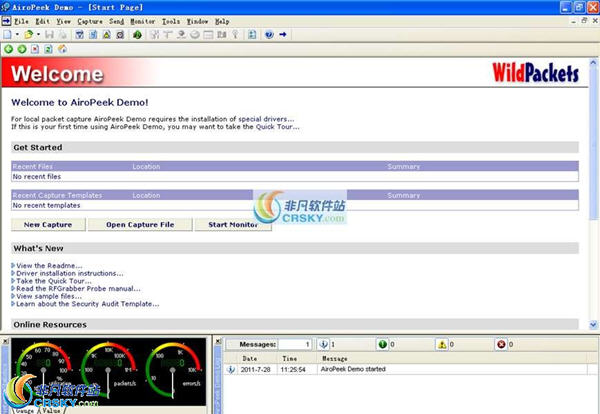Screen dimensions: 600x414
Task: Switch to the Gauge tab
Action: [25, 411]
